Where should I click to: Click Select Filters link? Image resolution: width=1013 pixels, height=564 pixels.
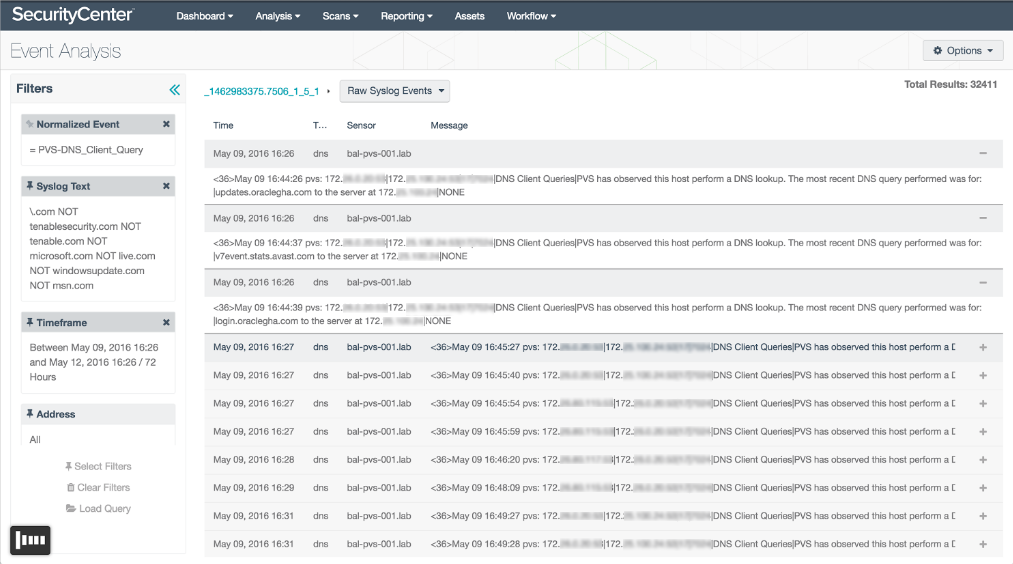point(98,466)
